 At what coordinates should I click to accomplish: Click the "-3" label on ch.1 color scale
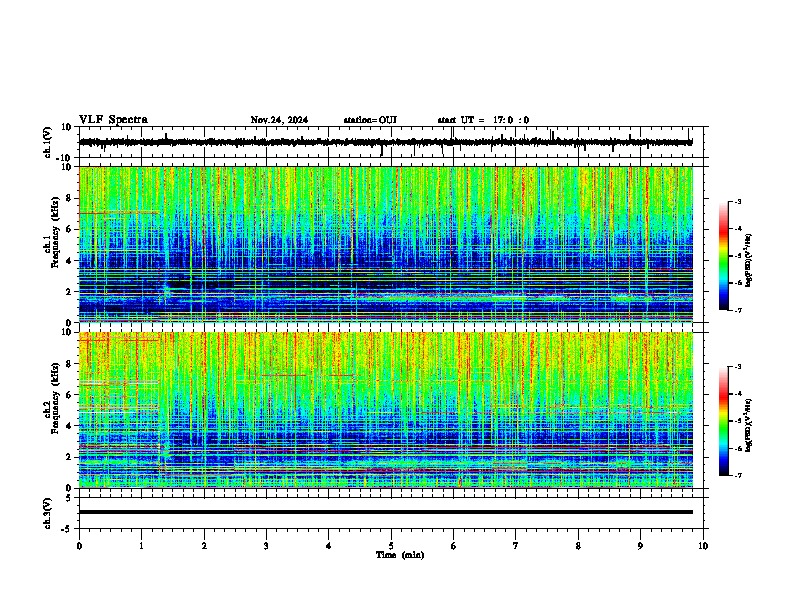tap(737, 201)
